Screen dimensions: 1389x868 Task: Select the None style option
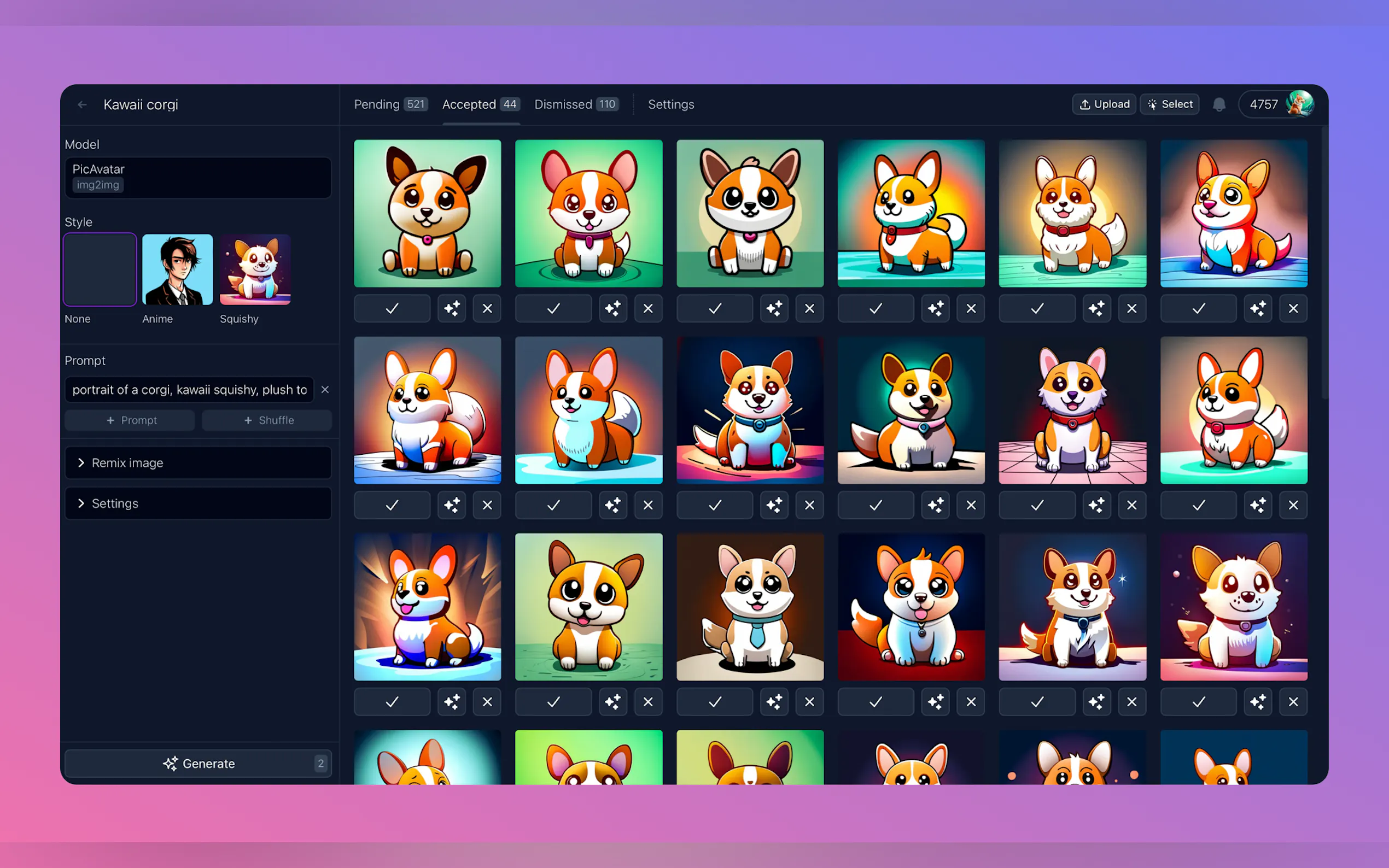(100, 269)
